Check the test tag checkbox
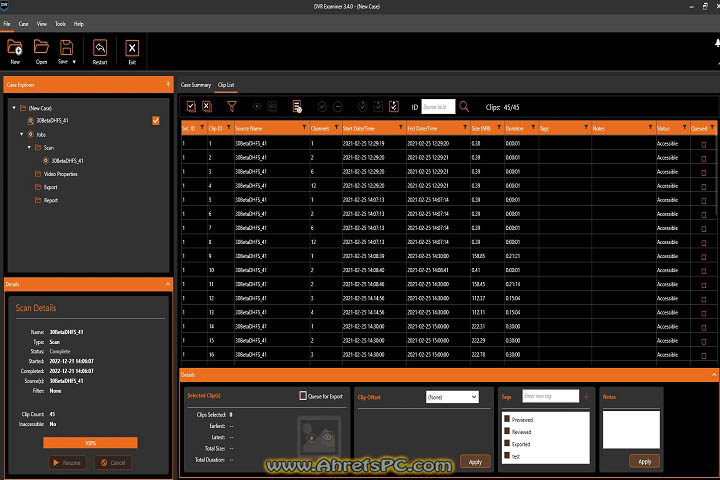Viewport: 720px width, 480px height. (507, 456)
